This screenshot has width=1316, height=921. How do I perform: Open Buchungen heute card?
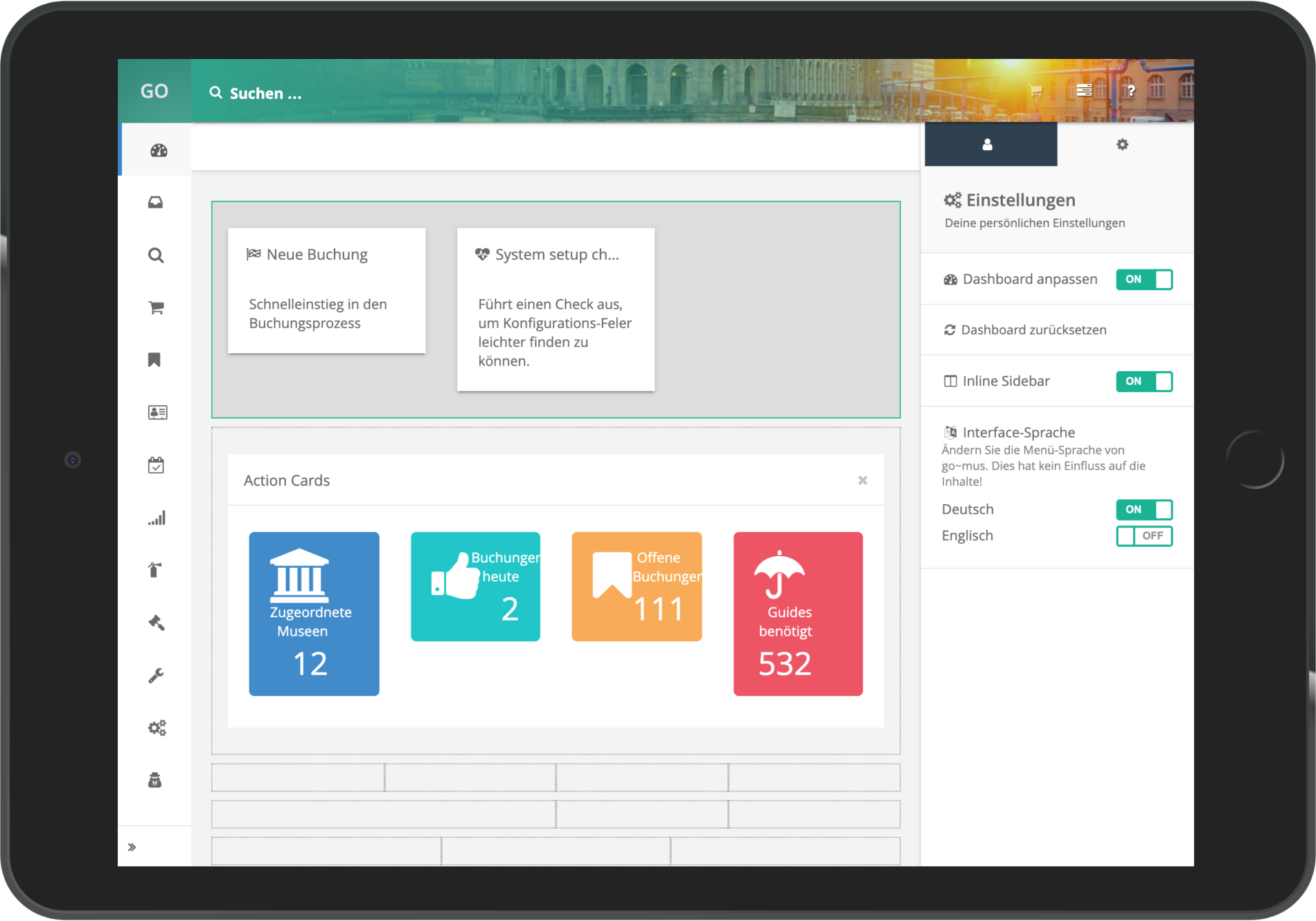[x=476, y=586]
